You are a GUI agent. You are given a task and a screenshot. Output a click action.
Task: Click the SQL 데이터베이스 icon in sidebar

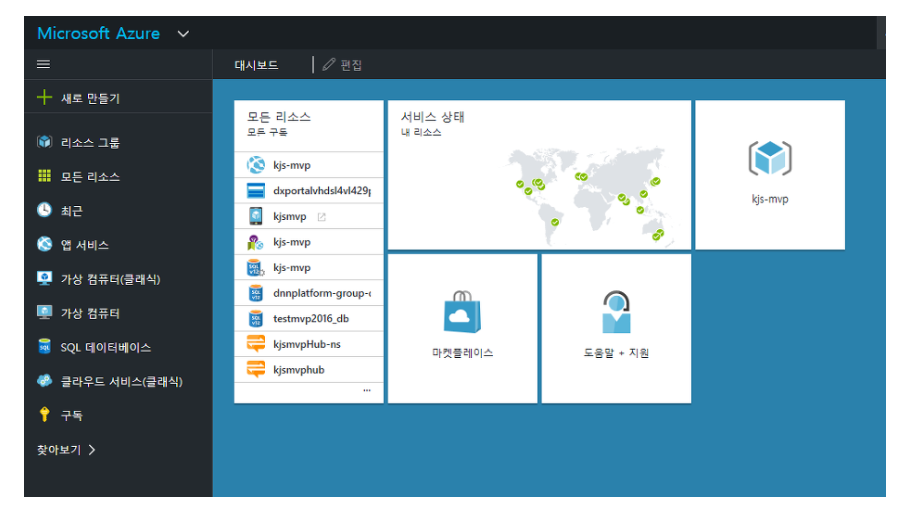point(44,346)
